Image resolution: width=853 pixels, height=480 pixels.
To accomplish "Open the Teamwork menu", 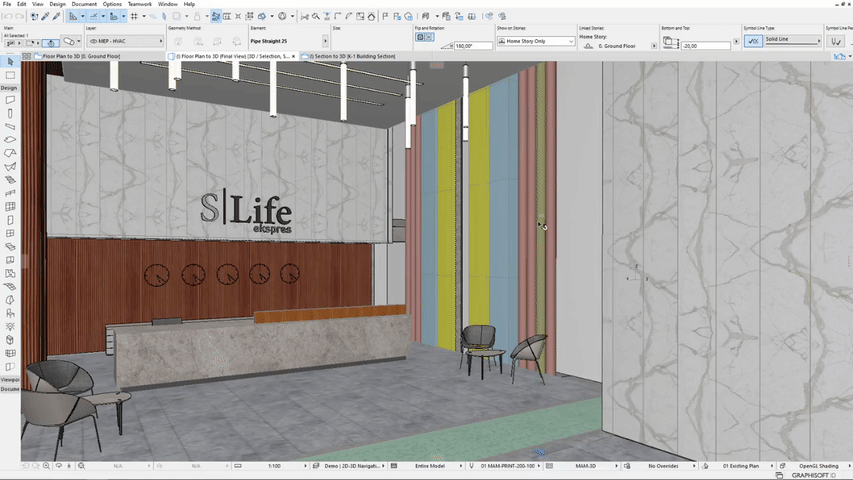I will click(139, 4).
